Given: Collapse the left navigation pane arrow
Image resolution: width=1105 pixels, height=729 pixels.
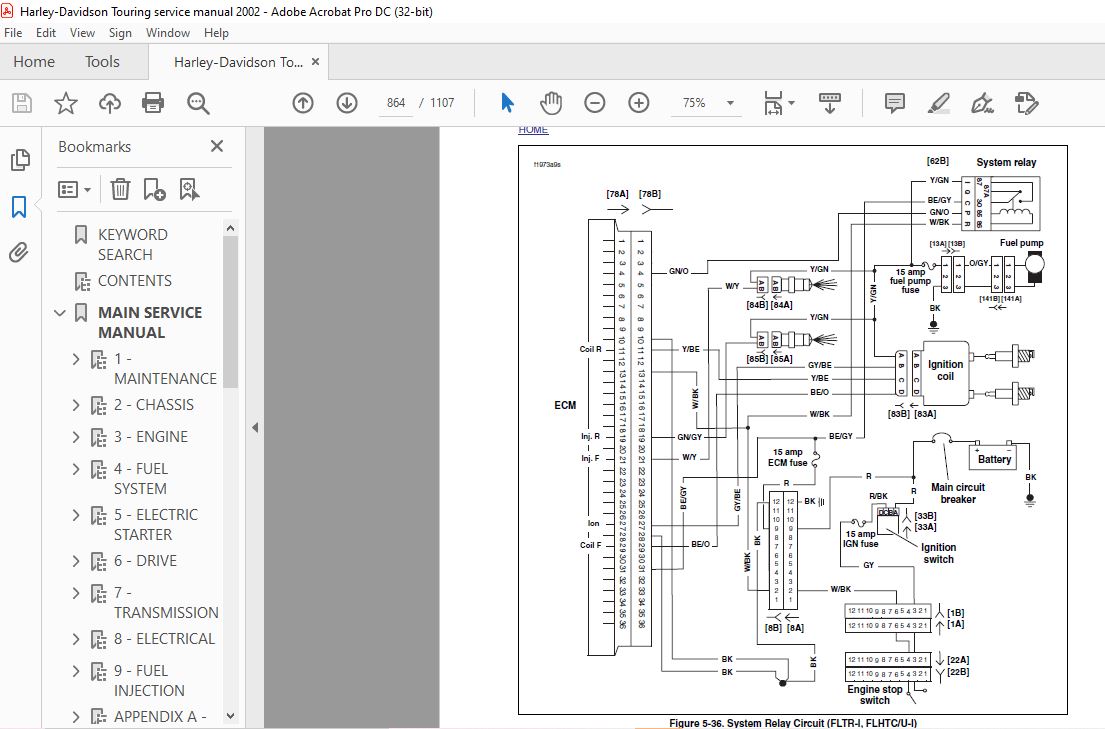Looking at the screenshot, I should click(255, 428).
